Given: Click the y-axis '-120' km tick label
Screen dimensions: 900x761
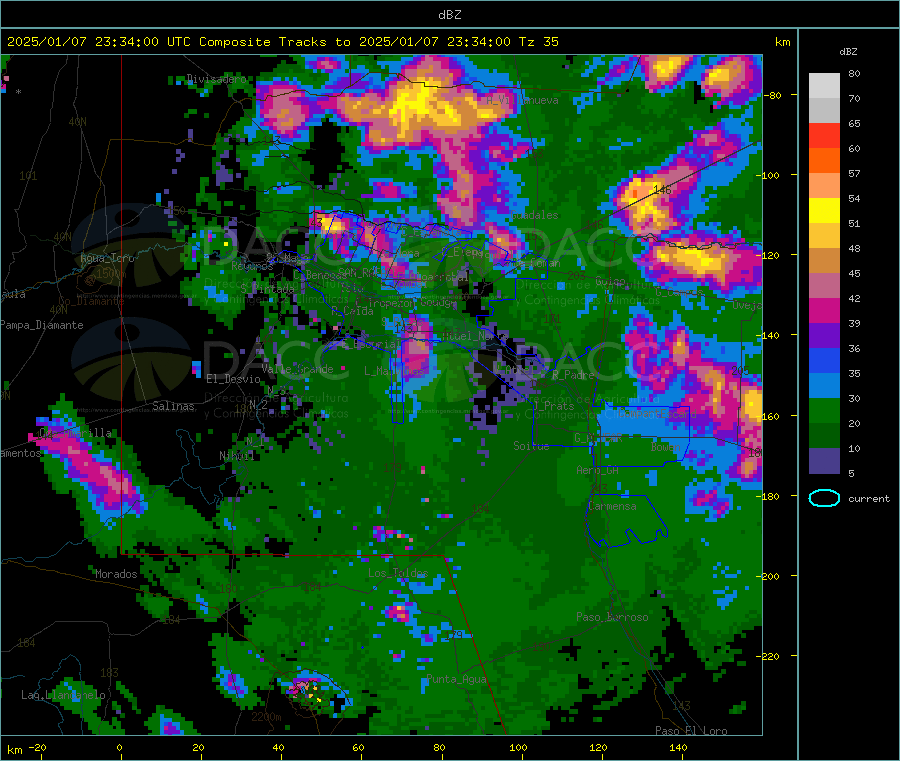Looking at the screenshot, I should click(x=769, y=255).
